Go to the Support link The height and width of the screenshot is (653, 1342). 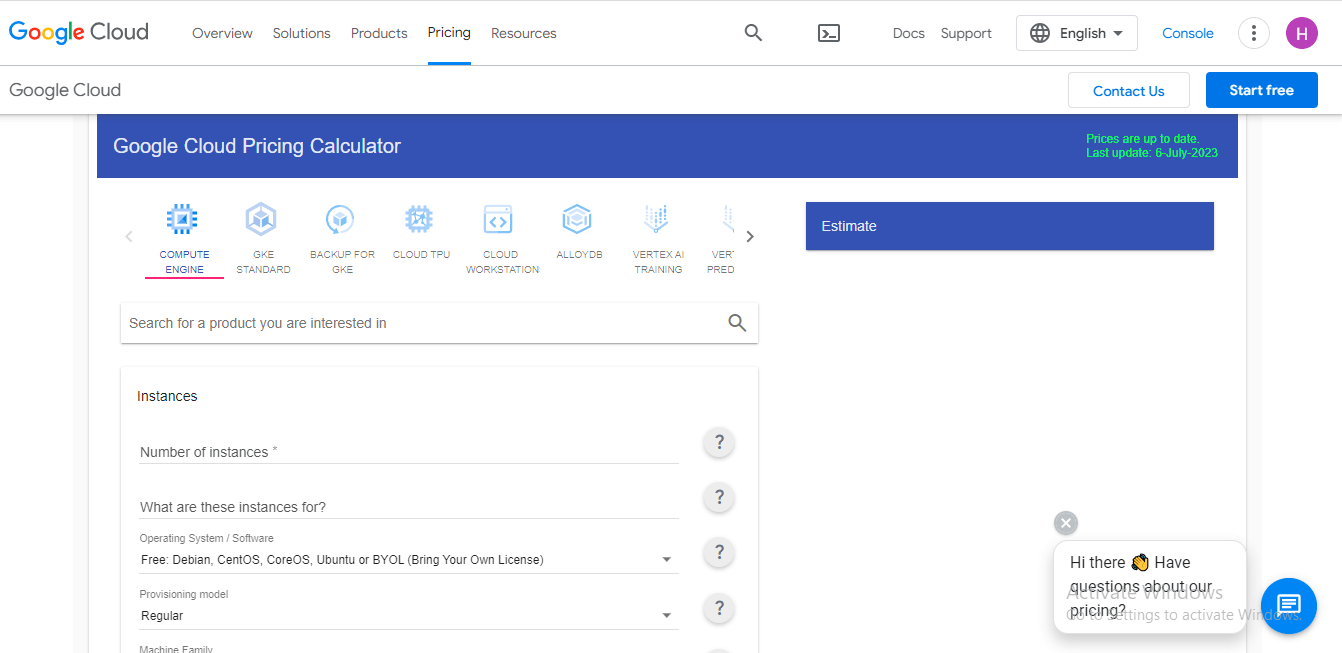pos(966,33)
